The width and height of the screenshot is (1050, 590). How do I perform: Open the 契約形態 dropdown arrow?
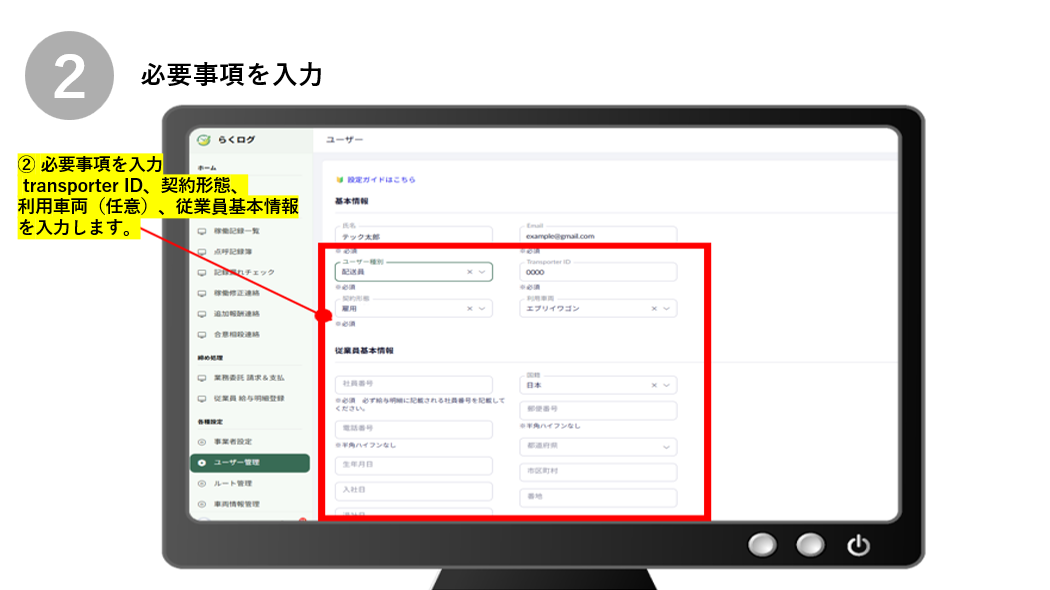(x=482, y=309)
